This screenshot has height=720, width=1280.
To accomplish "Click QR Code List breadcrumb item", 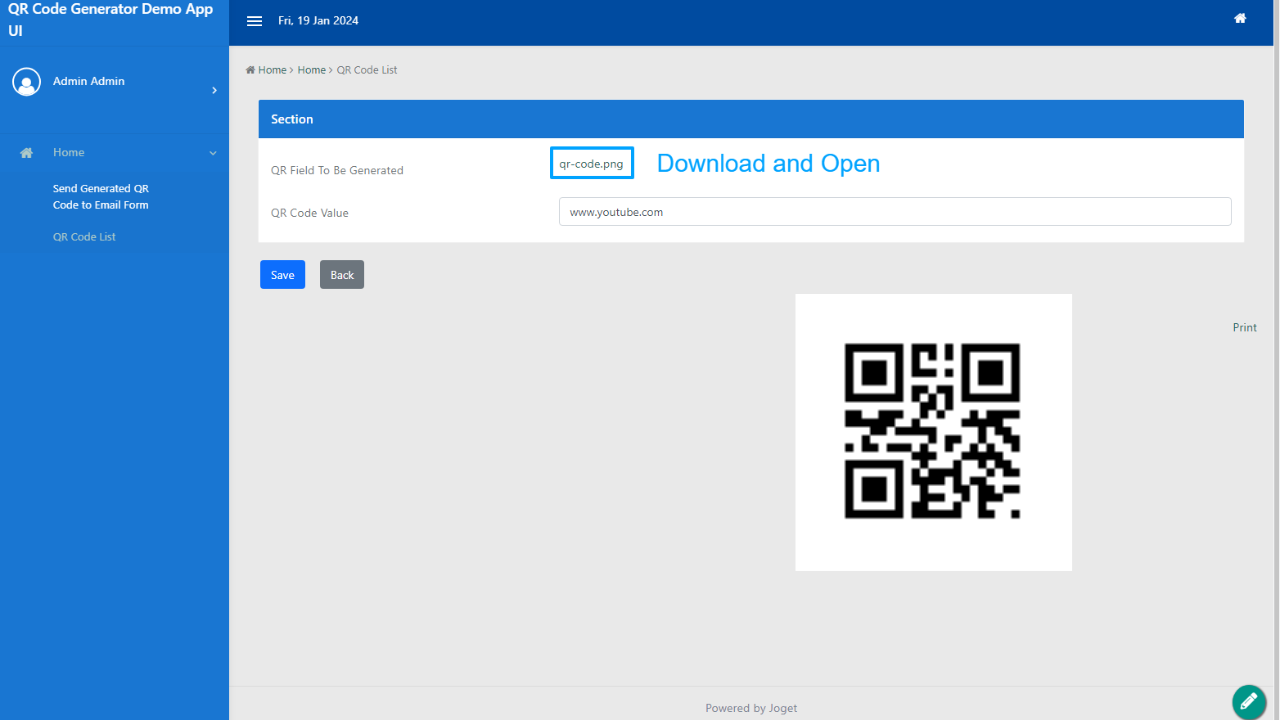I will click(367, 70).
